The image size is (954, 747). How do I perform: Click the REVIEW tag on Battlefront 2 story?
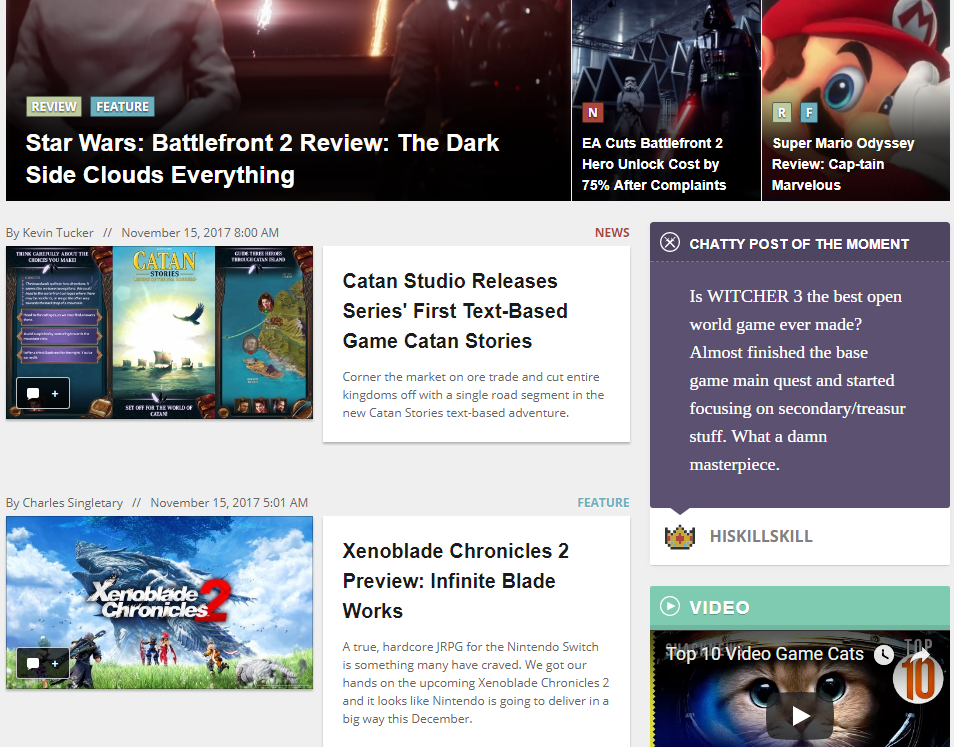54,106
